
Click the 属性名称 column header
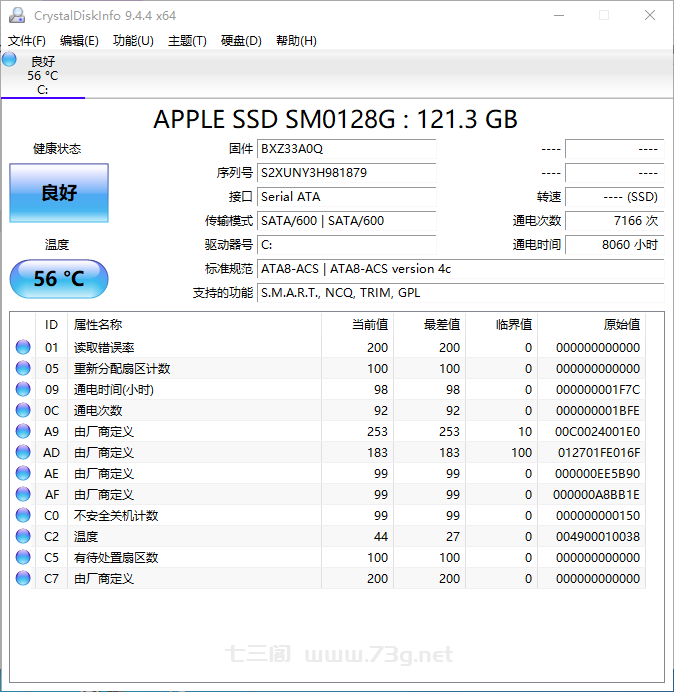tap(195, 325)
